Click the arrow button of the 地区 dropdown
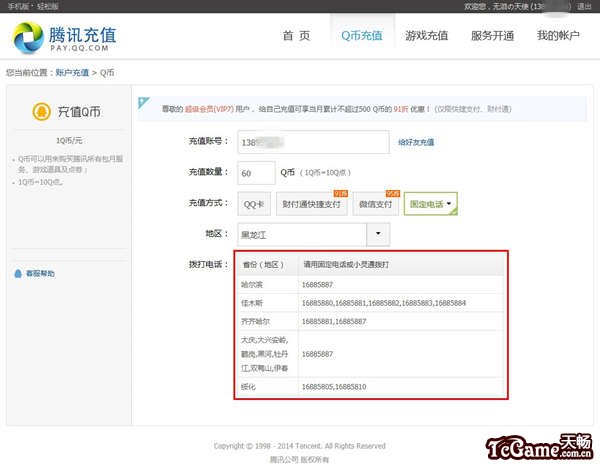 (x=378, y=234)
